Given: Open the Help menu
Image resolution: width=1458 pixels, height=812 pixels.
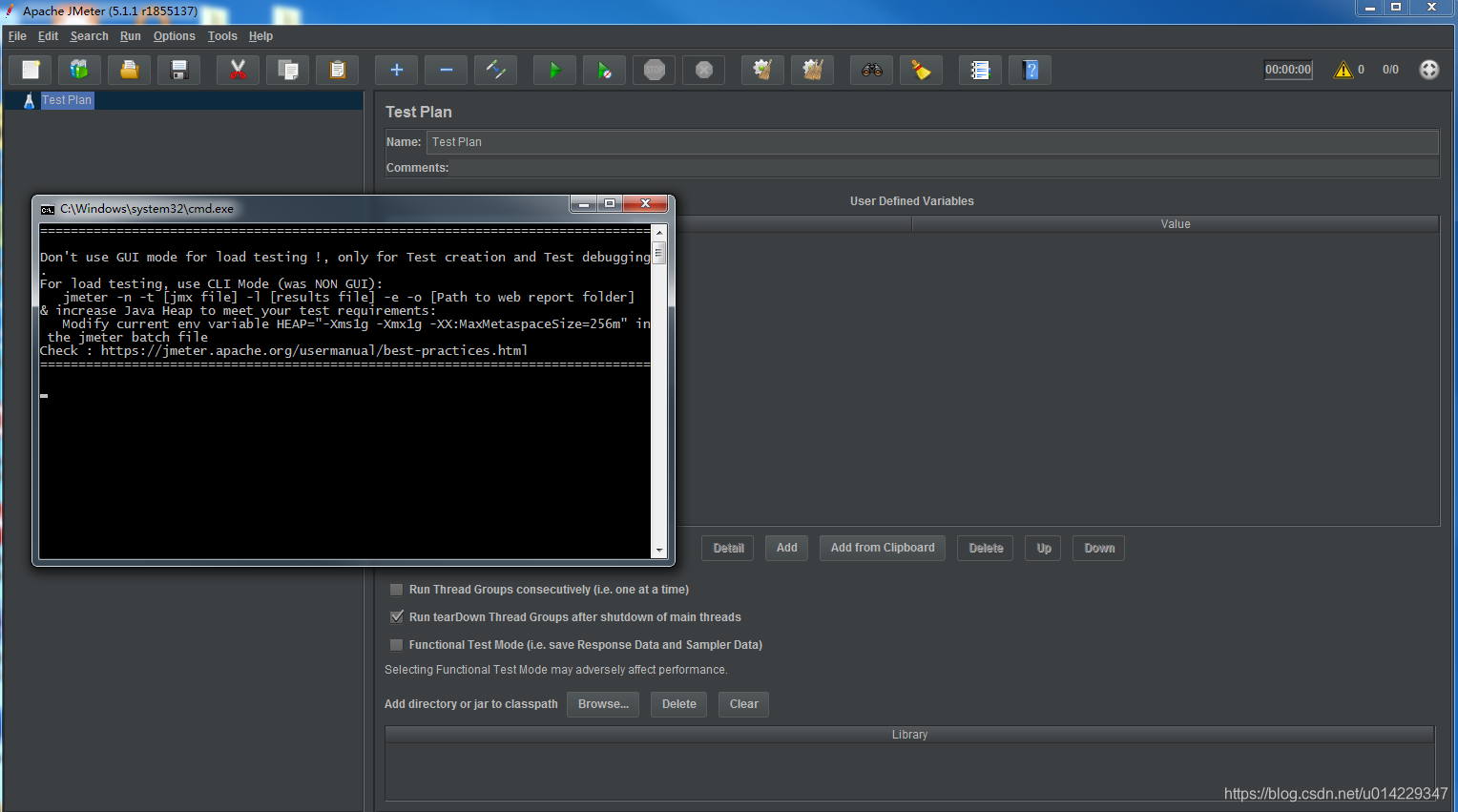Looking at the screenshot, I should (260, 36).
